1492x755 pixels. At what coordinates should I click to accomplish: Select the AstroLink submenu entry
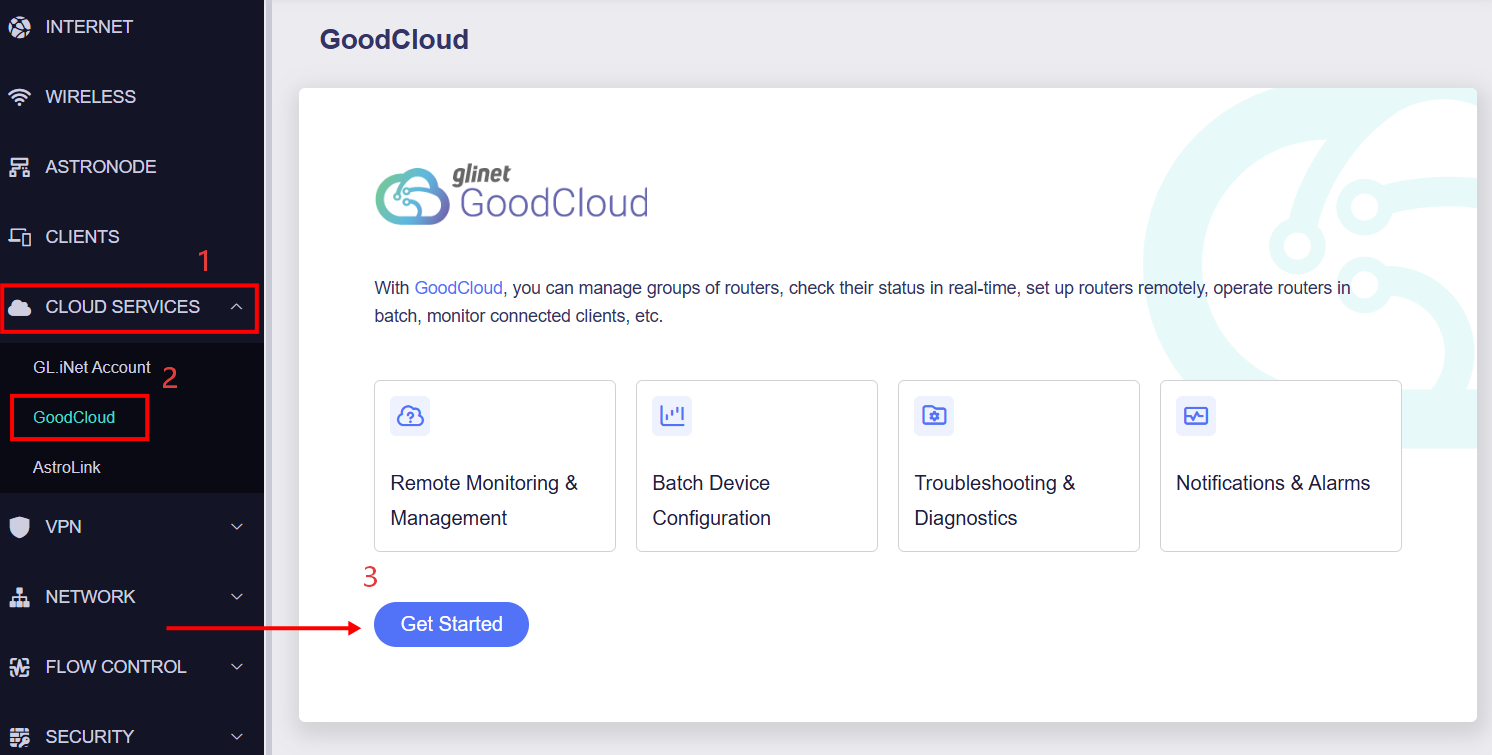67,467
